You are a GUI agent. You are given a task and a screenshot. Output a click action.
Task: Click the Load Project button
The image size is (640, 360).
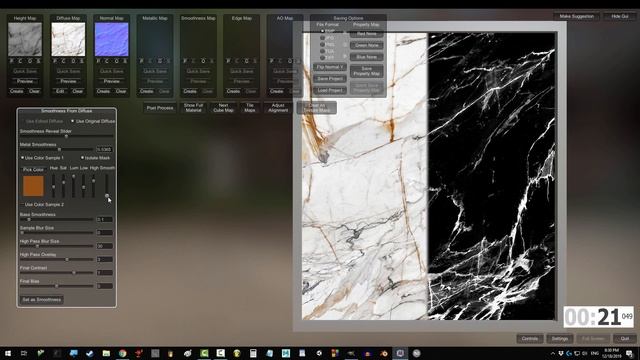330,90
